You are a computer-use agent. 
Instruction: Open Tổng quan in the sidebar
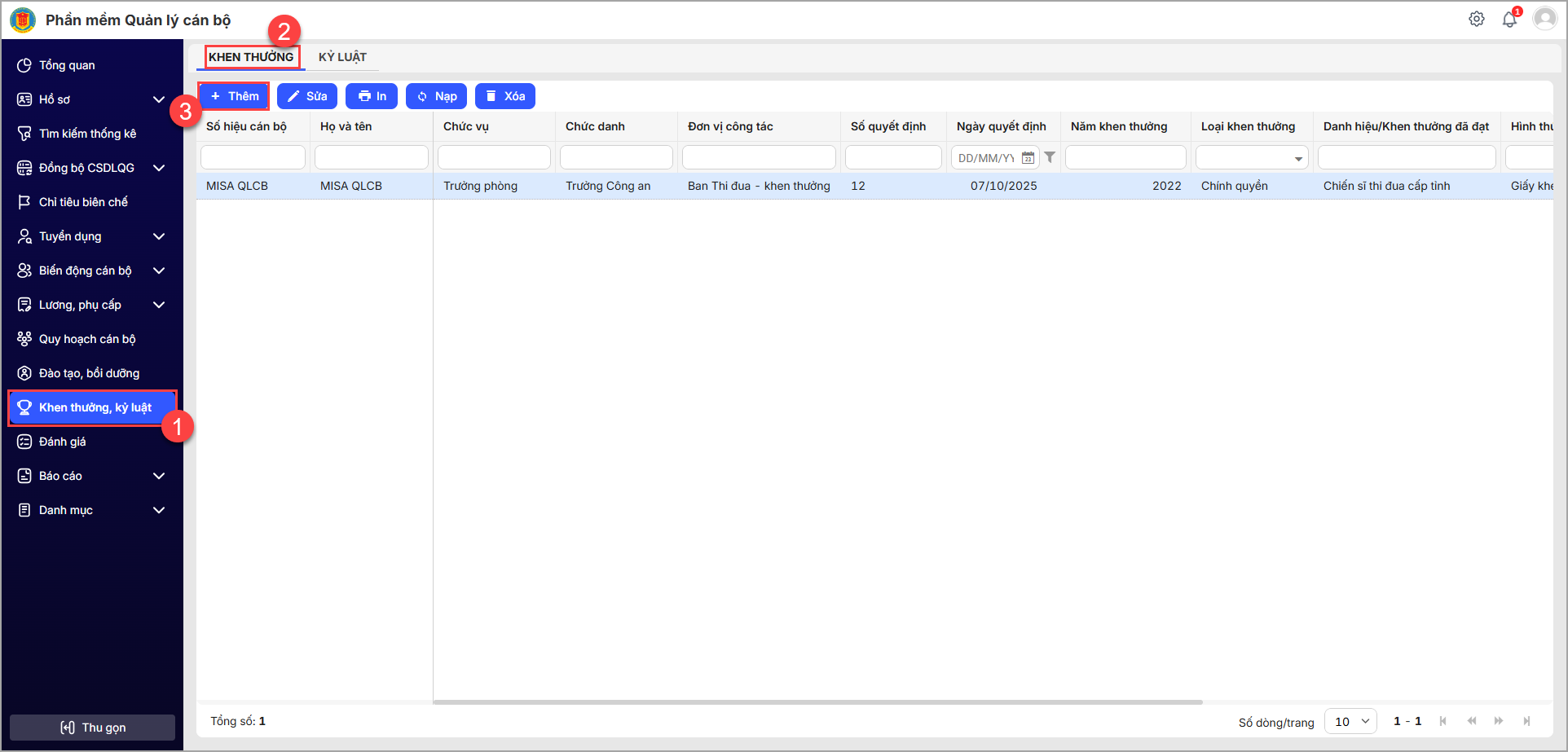coord(67,65)
